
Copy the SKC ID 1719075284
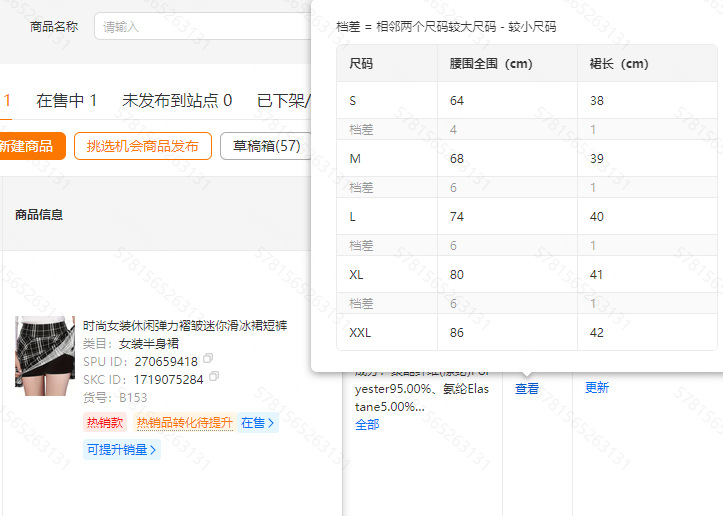click(x=214, y=378)
